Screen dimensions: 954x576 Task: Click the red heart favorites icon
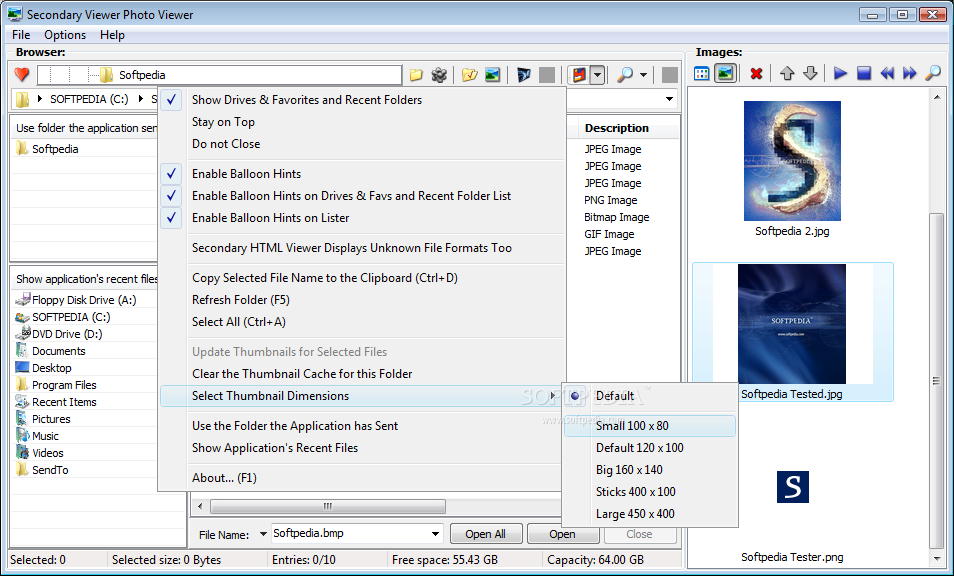(x=22, y=75)
